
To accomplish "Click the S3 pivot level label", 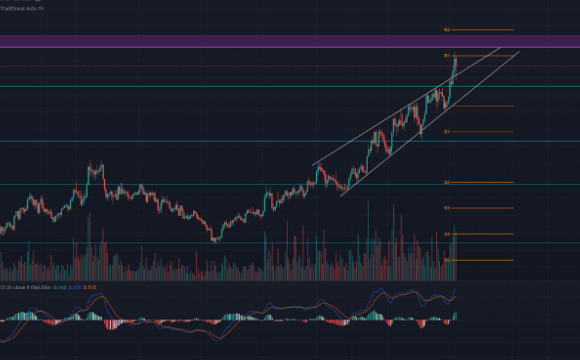I will pyautogui.click(x=447, y=208).
